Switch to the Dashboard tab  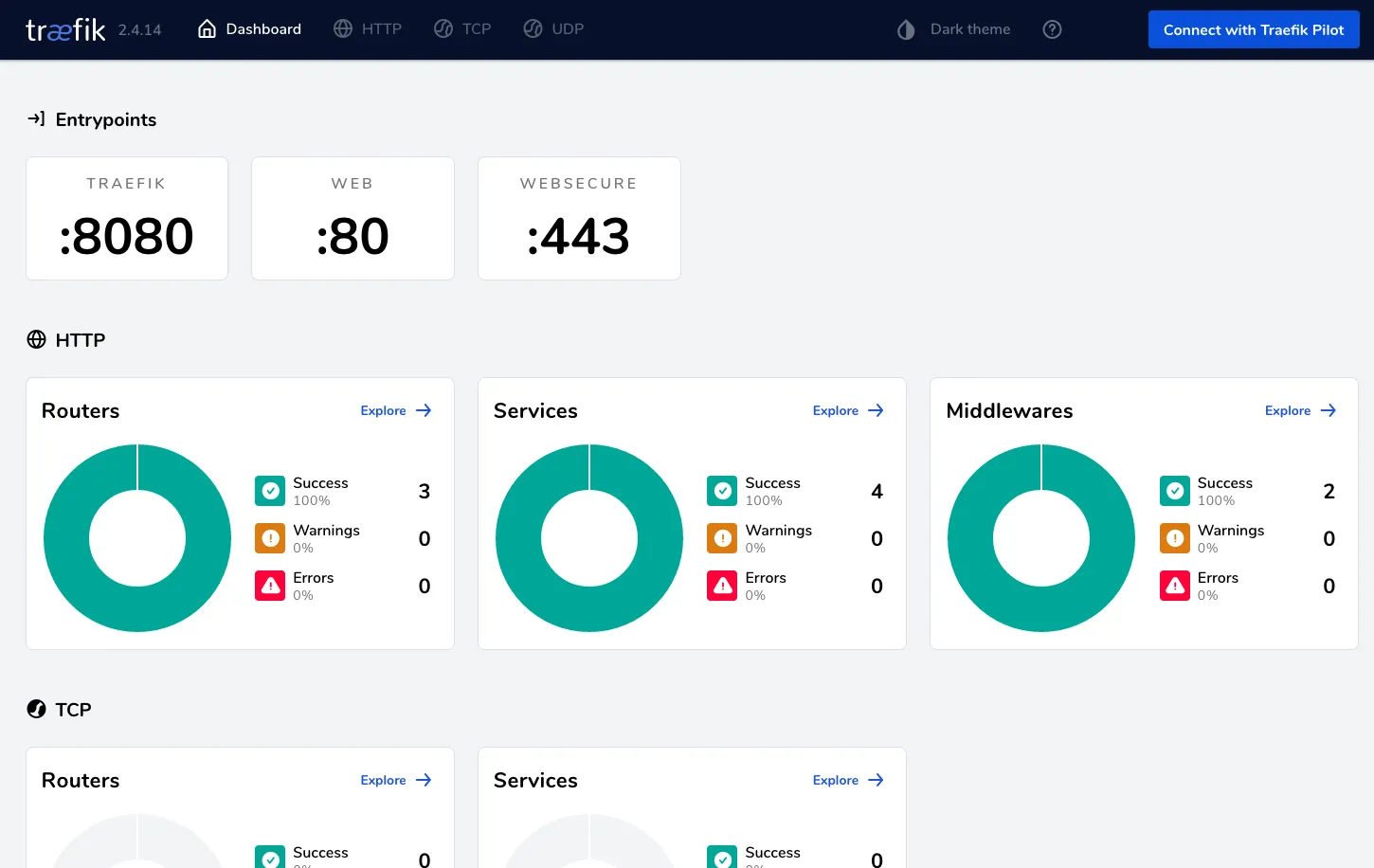click(x=262, y=28)
